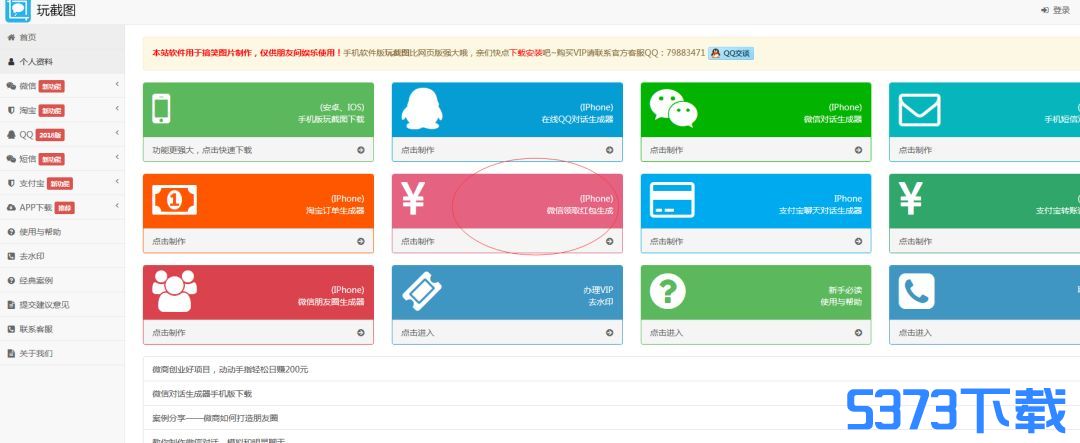Open article 微商创业好项目，动动手指轻松日赚200元
The width and height of the screenshot is (1080, 443).
pyautogui.click(x=230, y=369)
